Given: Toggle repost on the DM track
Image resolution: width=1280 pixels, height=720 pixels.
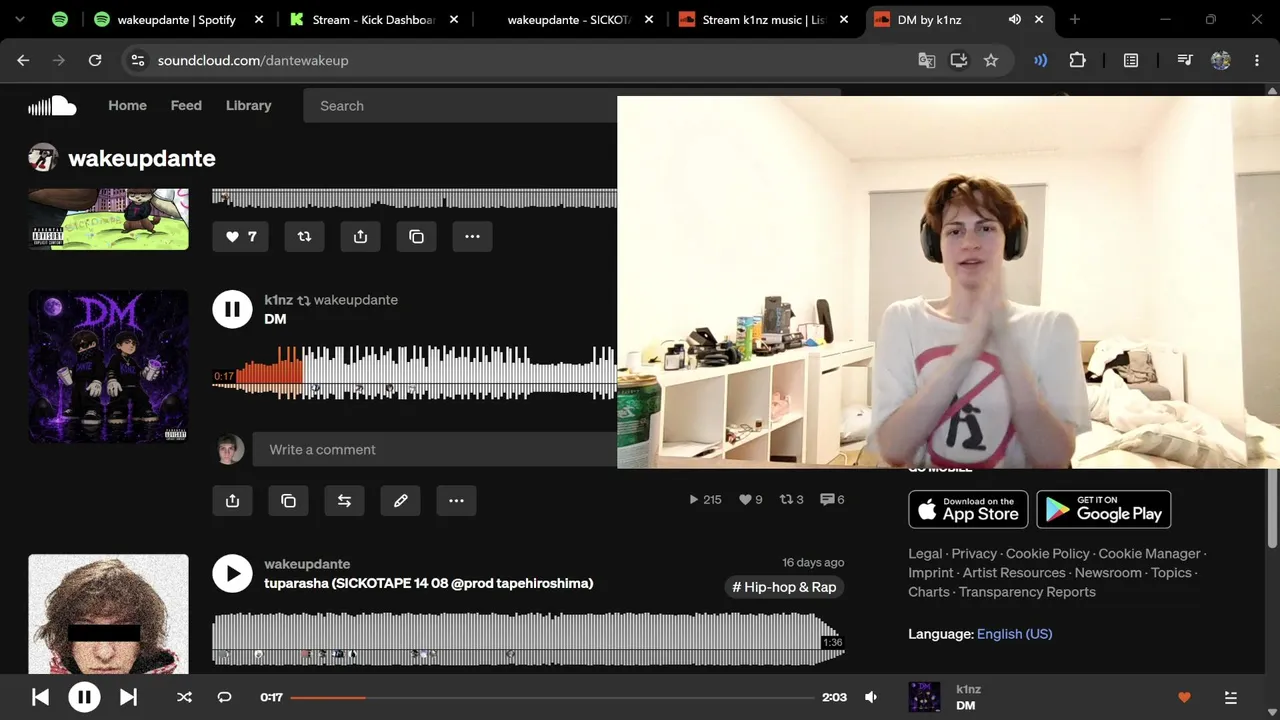Looking at the screenshot, I should (344, 501).
